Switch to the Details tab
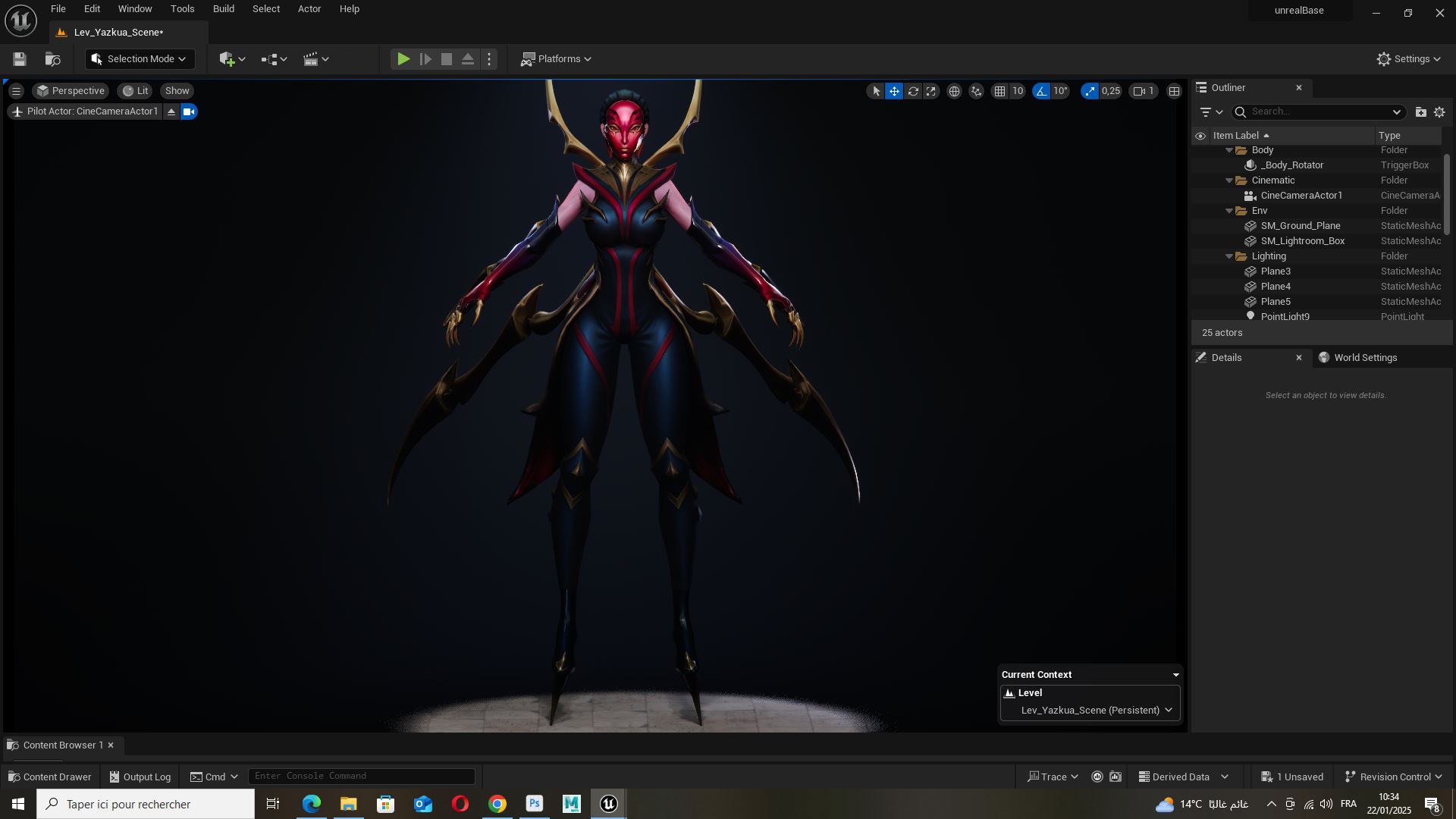This screenshot has height=819, width=1456. [1227, 358]
